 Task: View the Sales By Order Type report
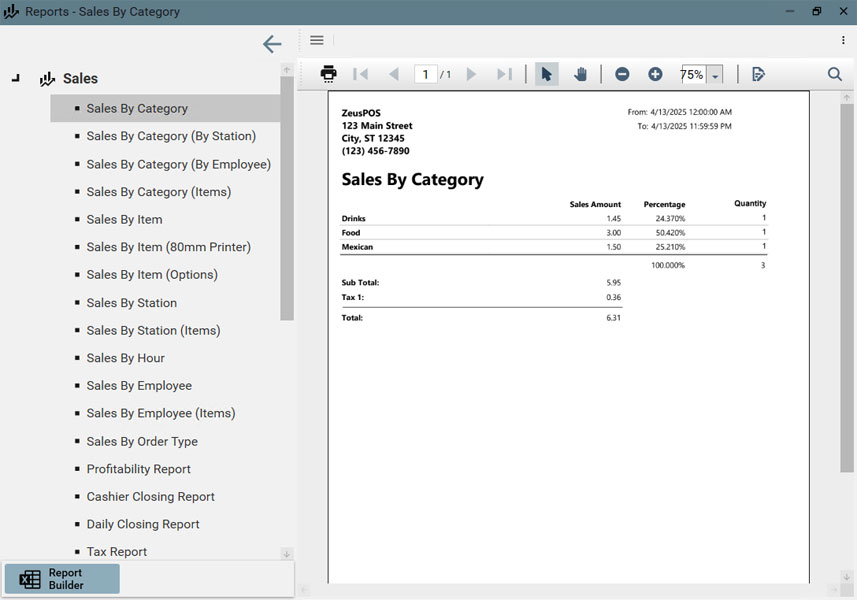tap(142, 442)
